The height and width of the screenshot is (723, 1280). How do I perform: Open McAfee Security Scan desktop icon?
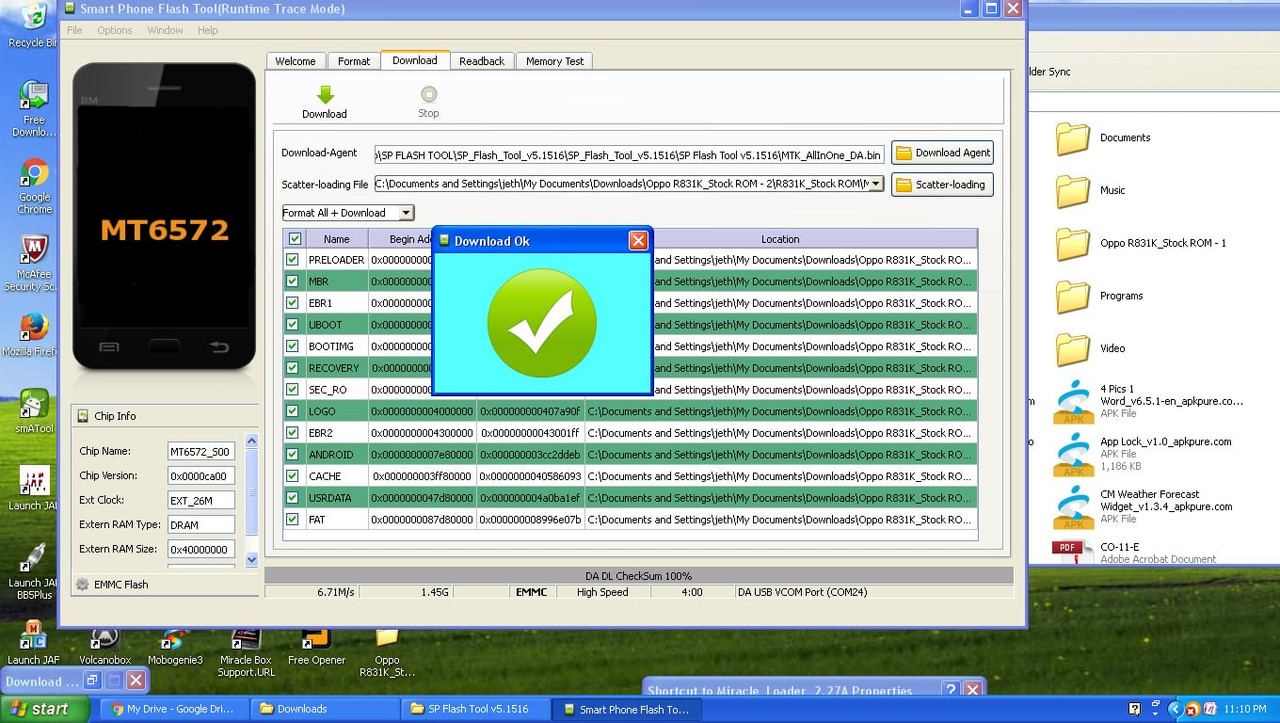coord(34,250)
